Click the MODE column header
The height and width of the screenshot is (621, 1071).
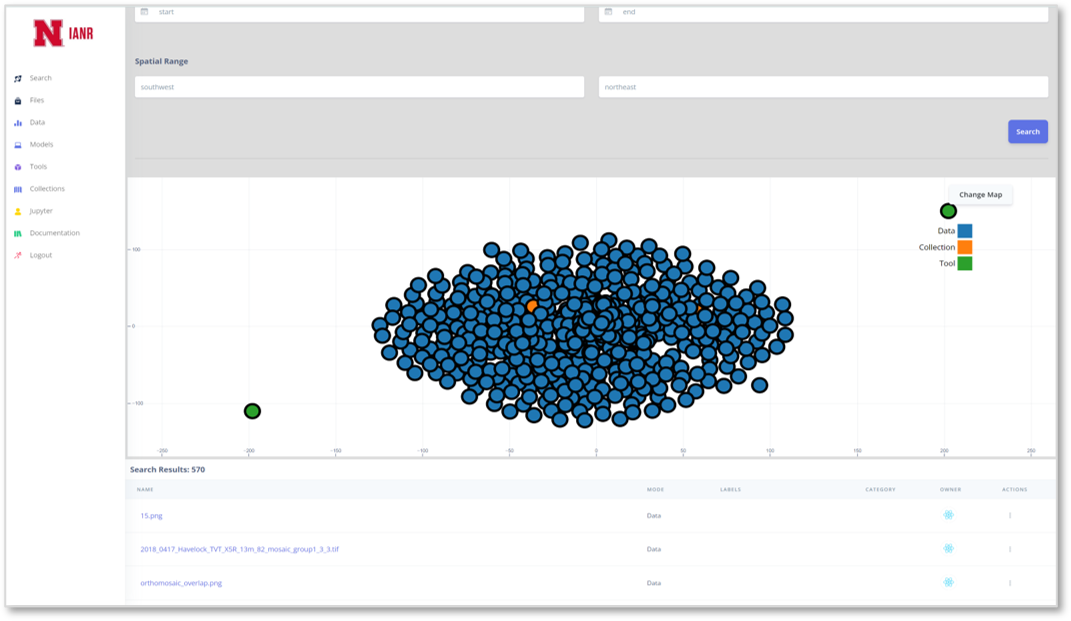(655, 490)
